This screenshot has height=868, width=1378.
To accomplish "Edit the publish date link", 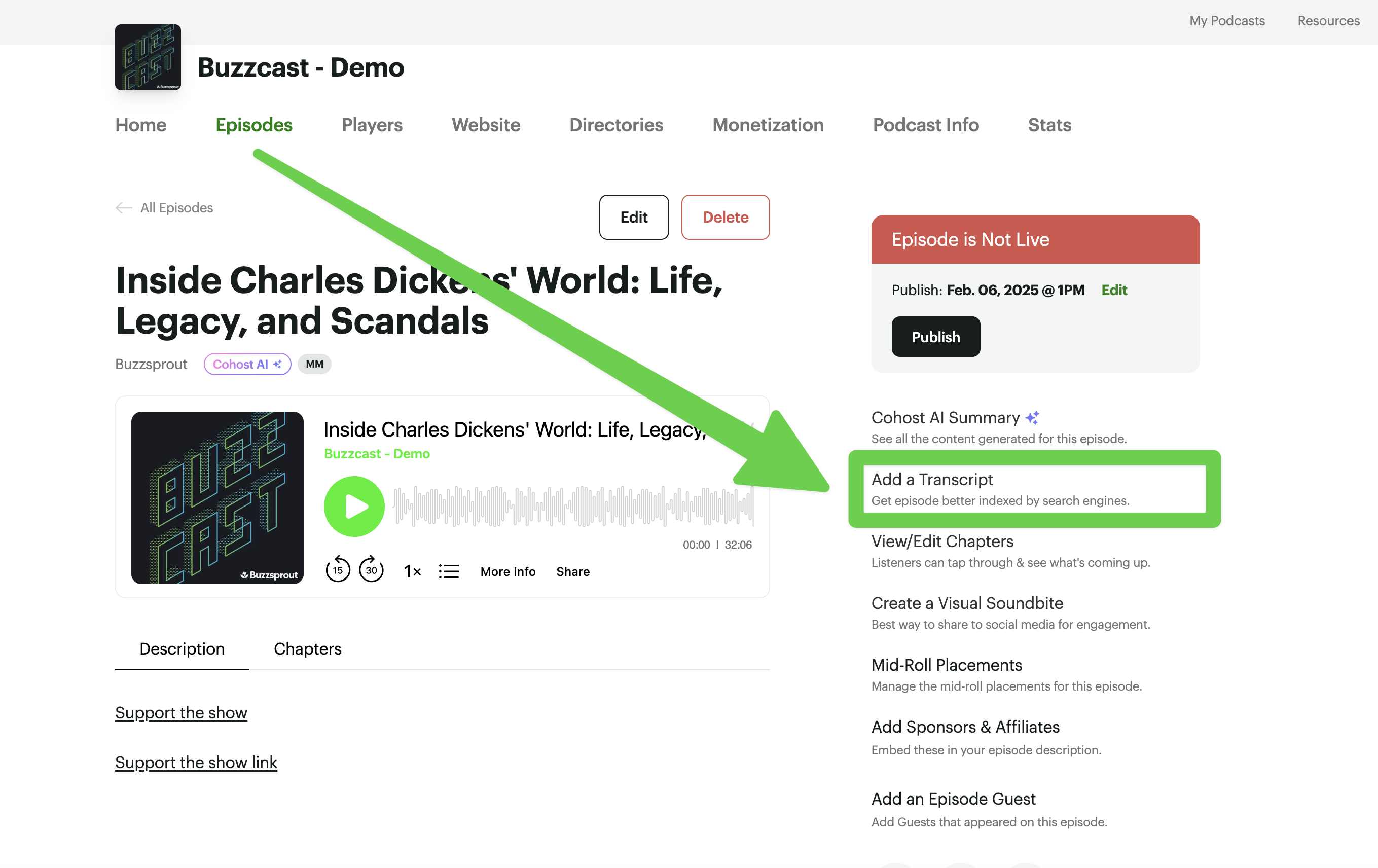I will [x=1114, y=290].
